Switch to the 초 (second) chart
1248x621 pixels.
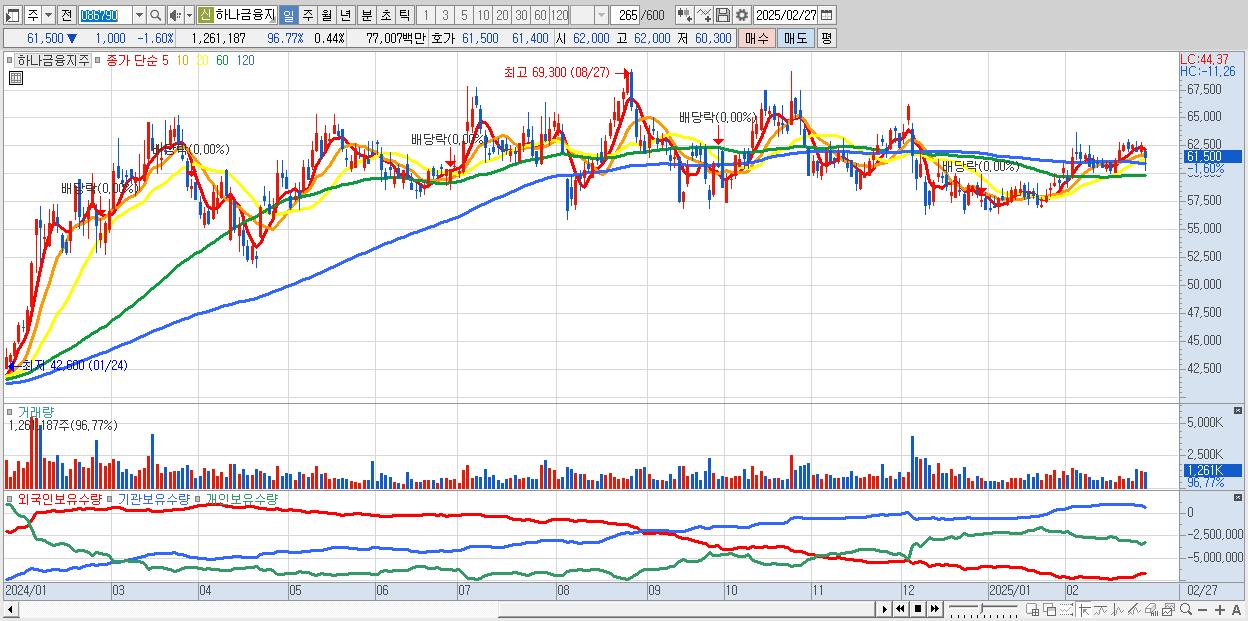pyautogui.click(x=385, y=15)
